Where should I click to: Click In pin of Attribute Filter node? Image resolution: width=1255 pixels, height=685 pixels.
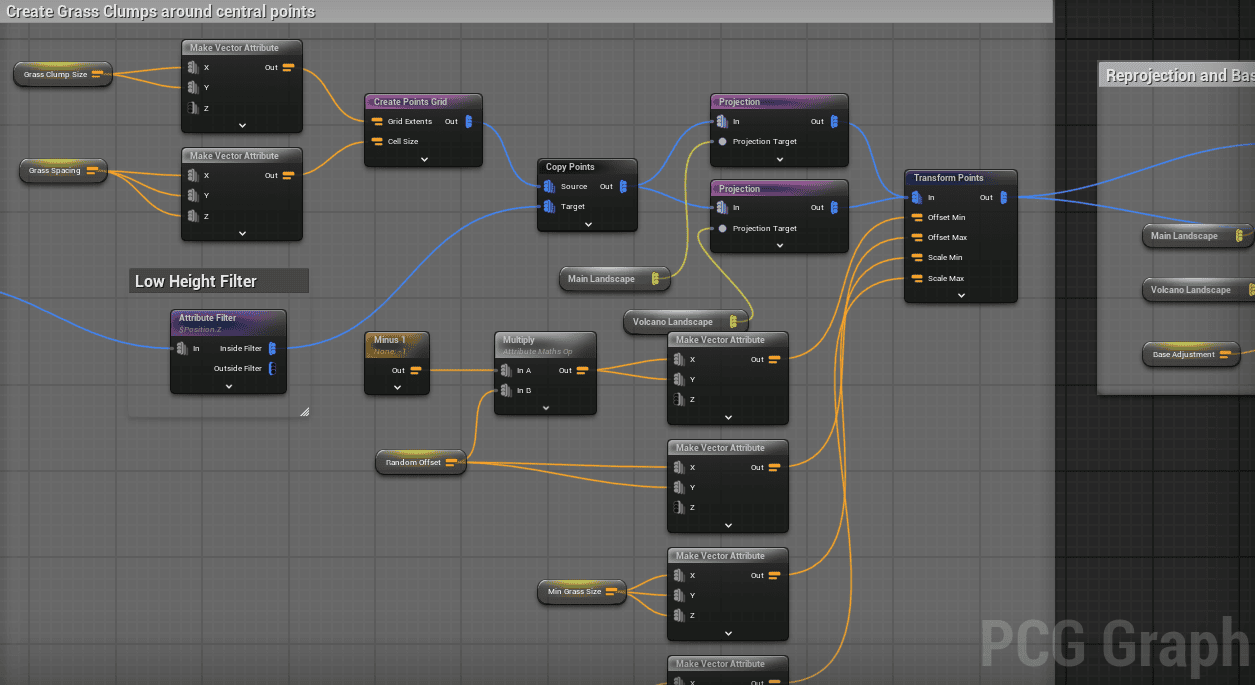click(182, 349)
